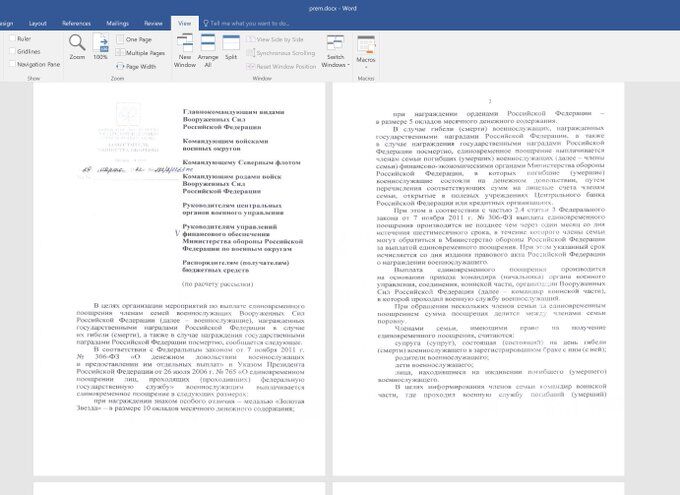680x495 pixels.
Task: Arrange All open windows
Action: (208, 51)
